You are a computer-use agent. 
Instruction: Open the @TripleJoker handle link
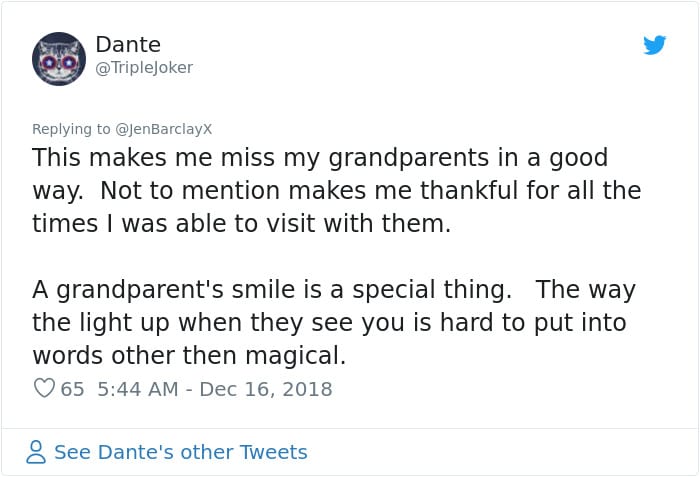click(144, 67)
